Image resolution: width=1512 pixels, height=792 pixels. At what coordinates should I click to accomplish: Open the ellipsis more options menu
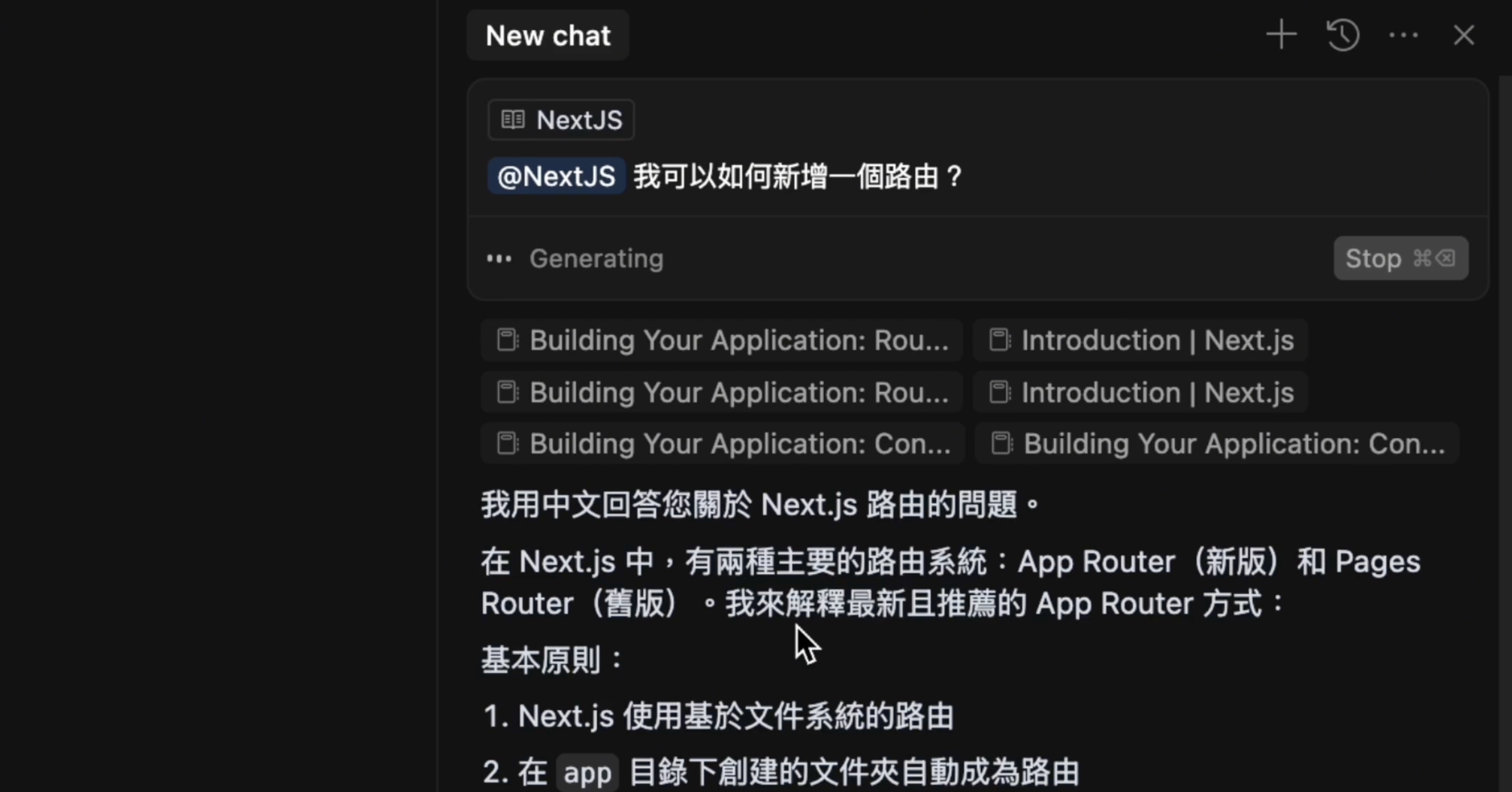pyautogui.click(x=1404, y=36)
